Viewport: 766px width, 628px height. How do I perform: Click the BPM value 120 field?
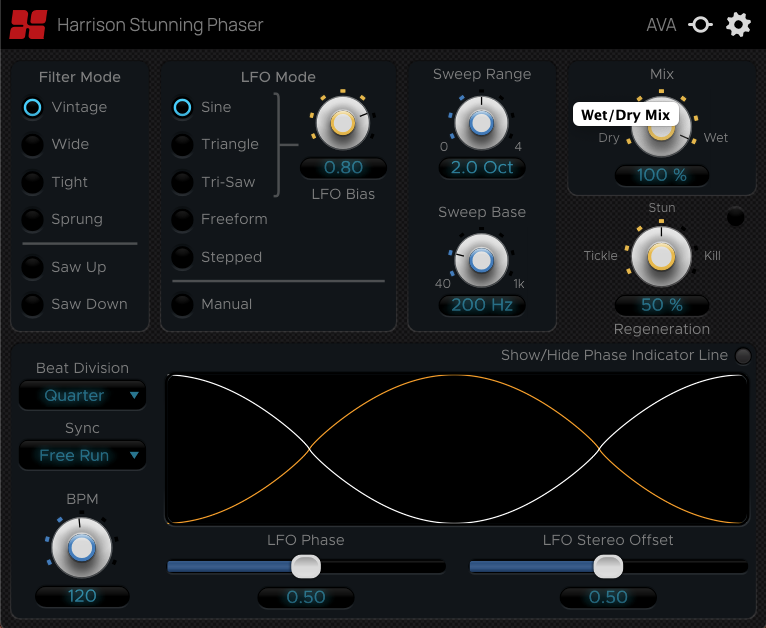(82, 596)
